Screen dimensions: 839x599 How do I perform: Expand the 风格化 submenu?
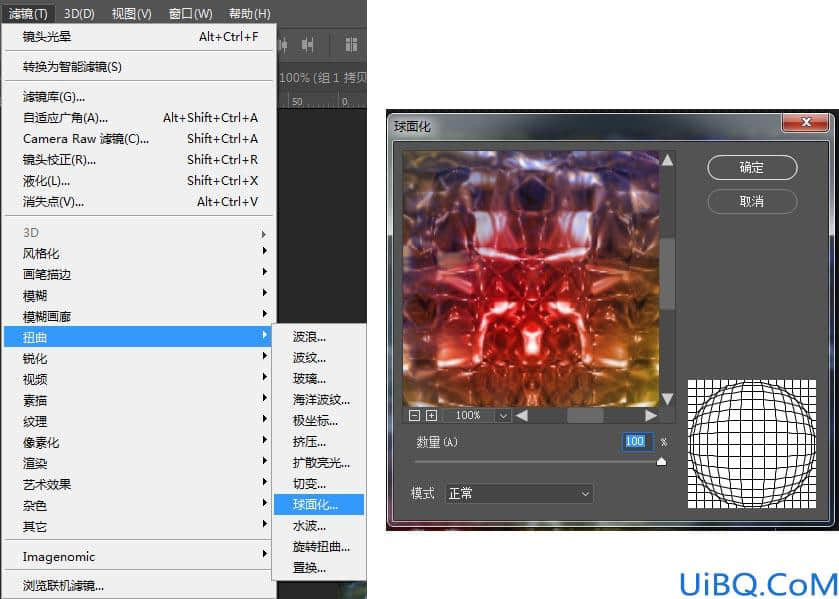click(138, 253)
